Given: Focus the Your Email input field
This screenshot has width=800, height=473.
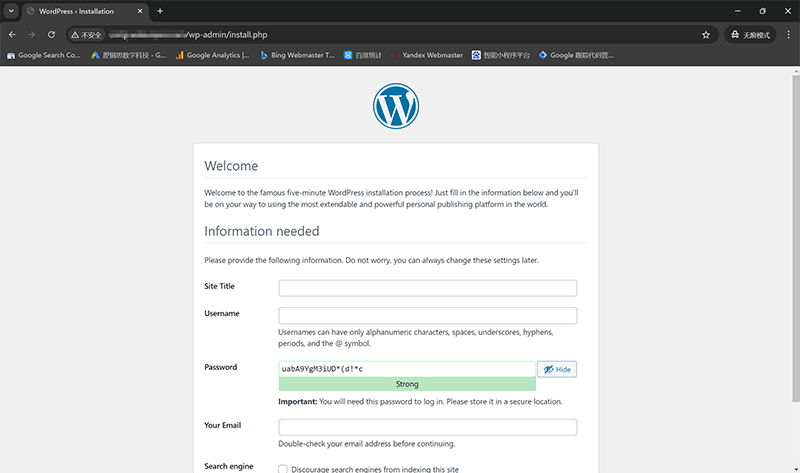Looking at the screenshot, I should pyautogui.click(x=428, y=427).
